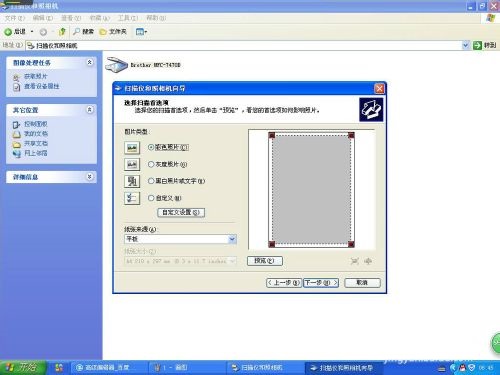Click the Forward arrow toolbar icon
The image size is (500, 375).
point(43,32)
